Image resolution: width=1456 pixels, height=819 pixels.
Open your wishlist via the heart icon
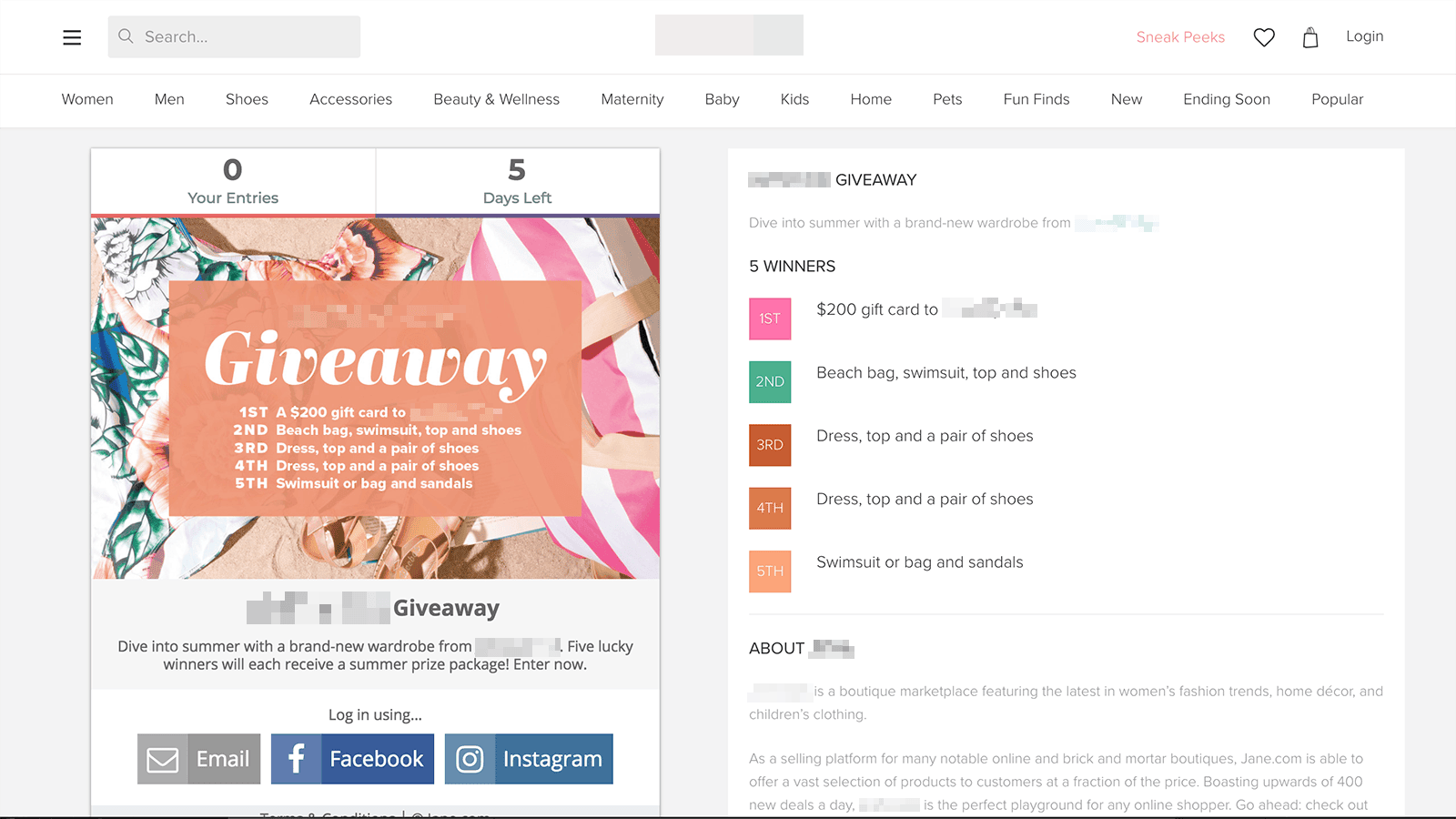coord(1264,37)
